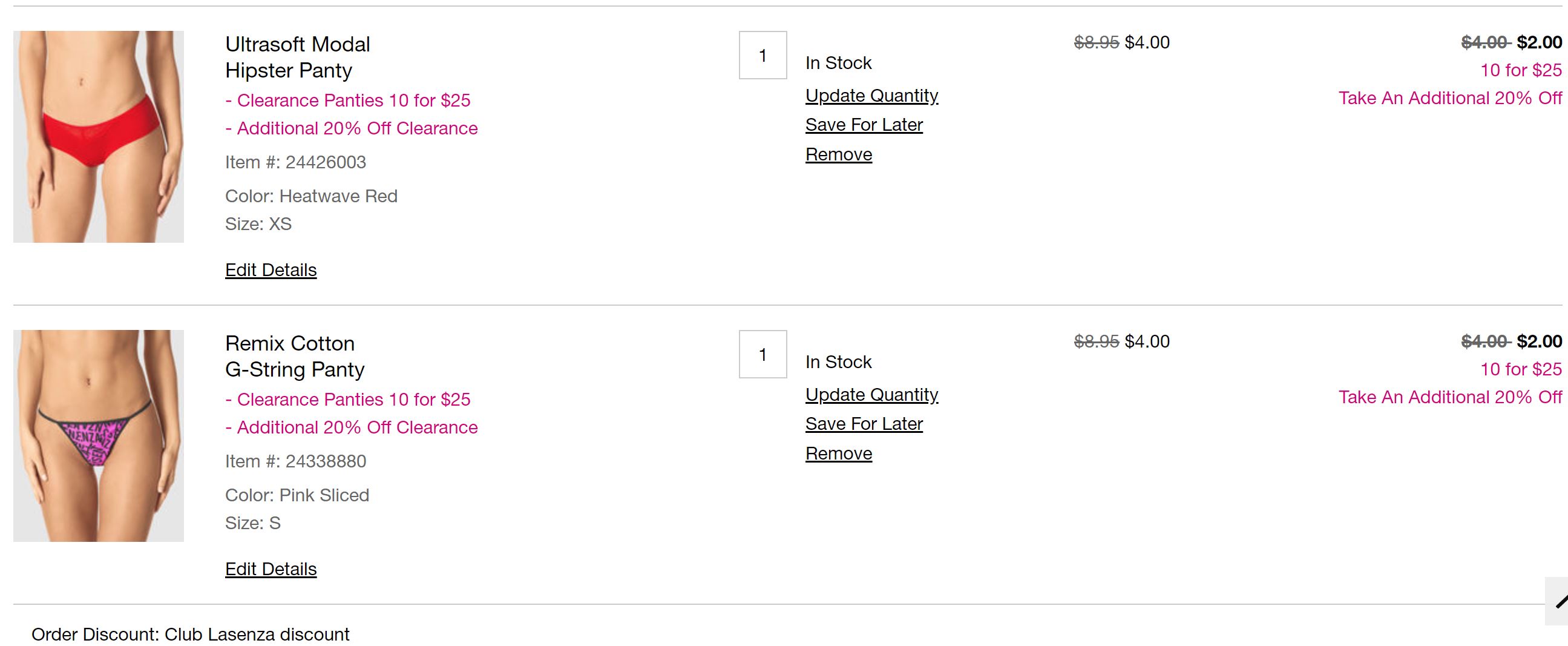Save the G-String Panty for later
The image size is (1568, 646).
coord(864,424)
